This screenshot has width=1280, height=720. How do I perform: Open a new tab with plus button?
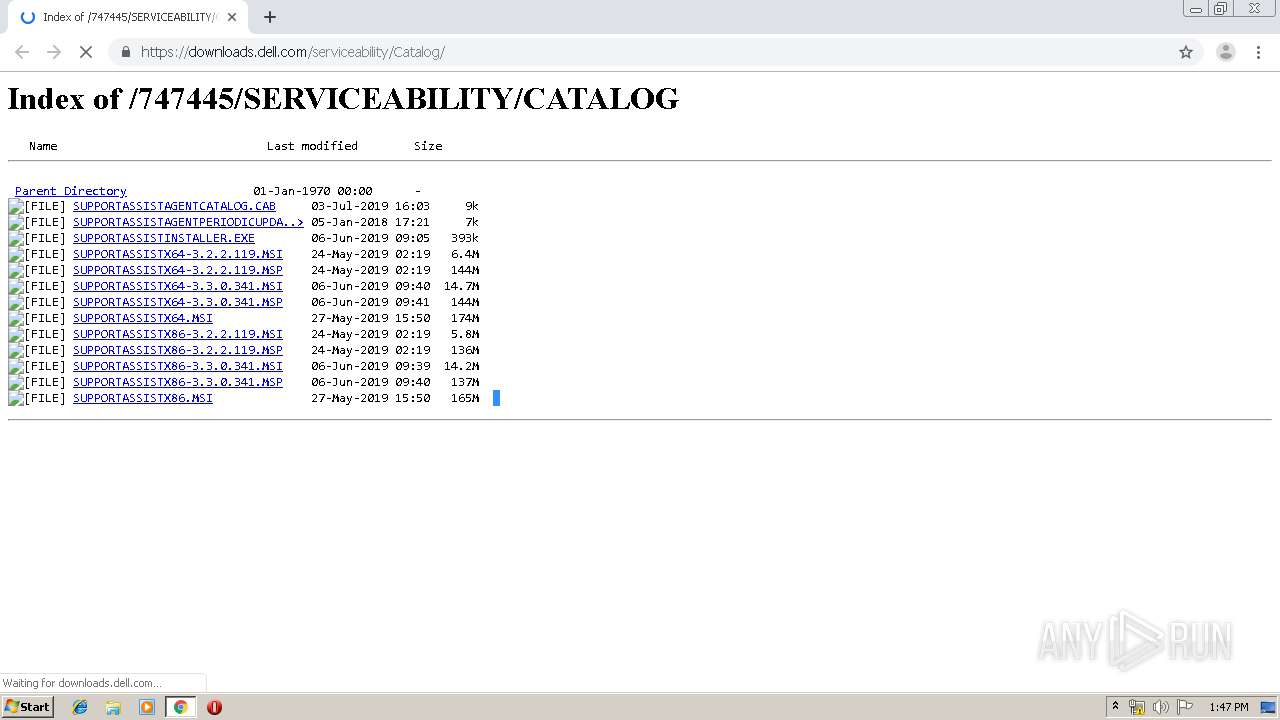pos(270,17)
